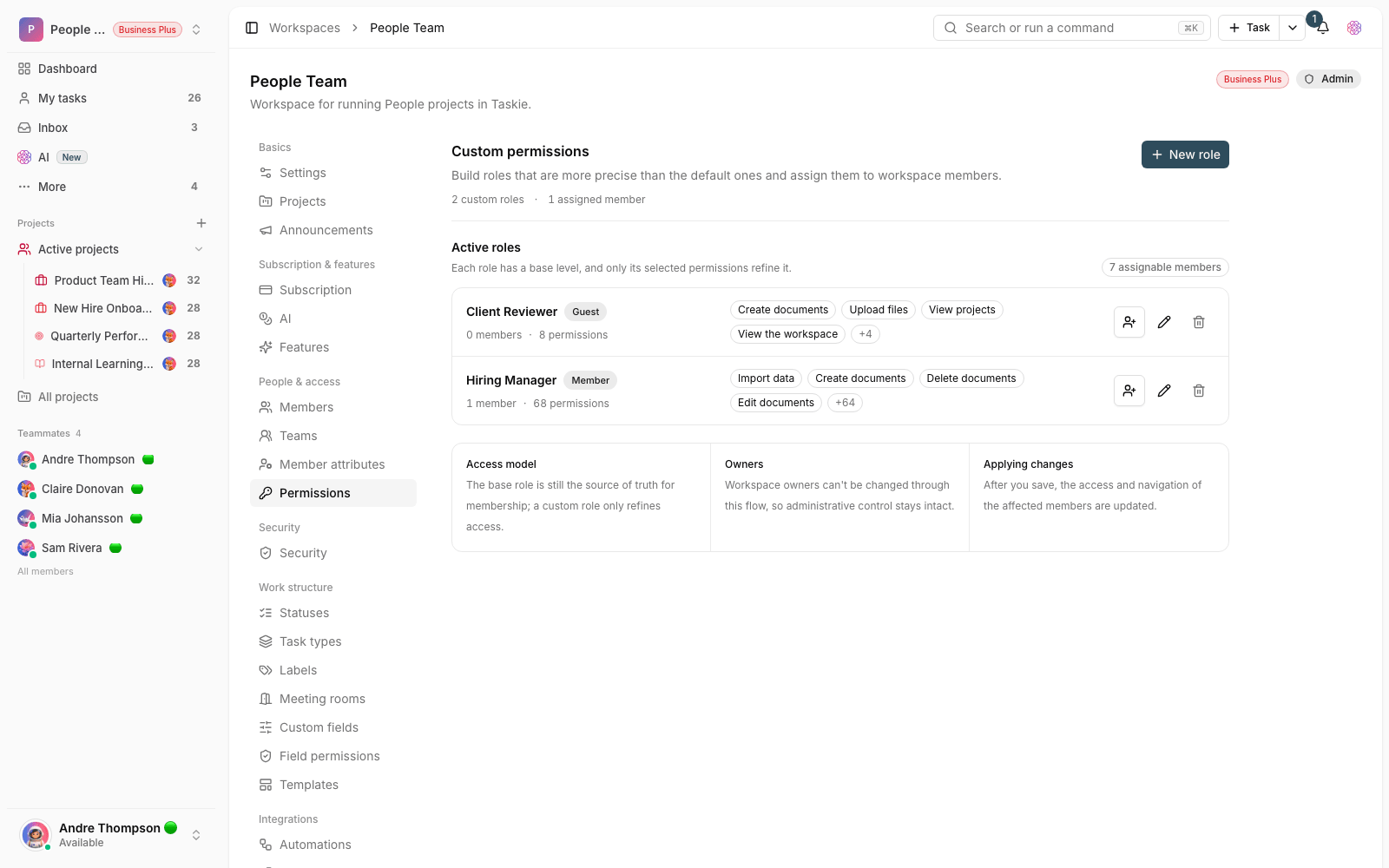This screenshot has height=868, width=1389.
Task: Focus the Search or run a command field
Action: (1072, 28)
